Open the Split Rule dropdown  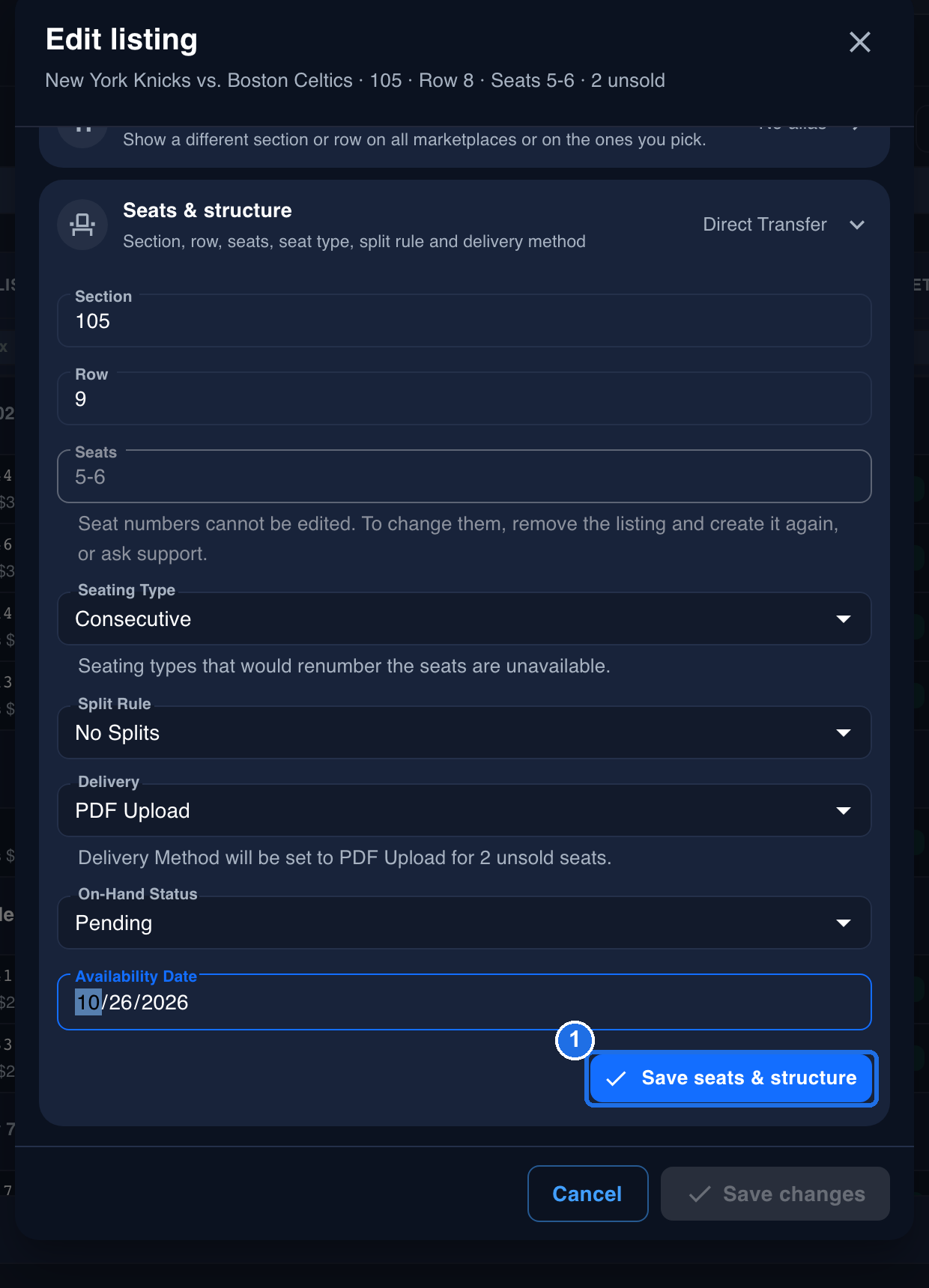pos(464,732)
